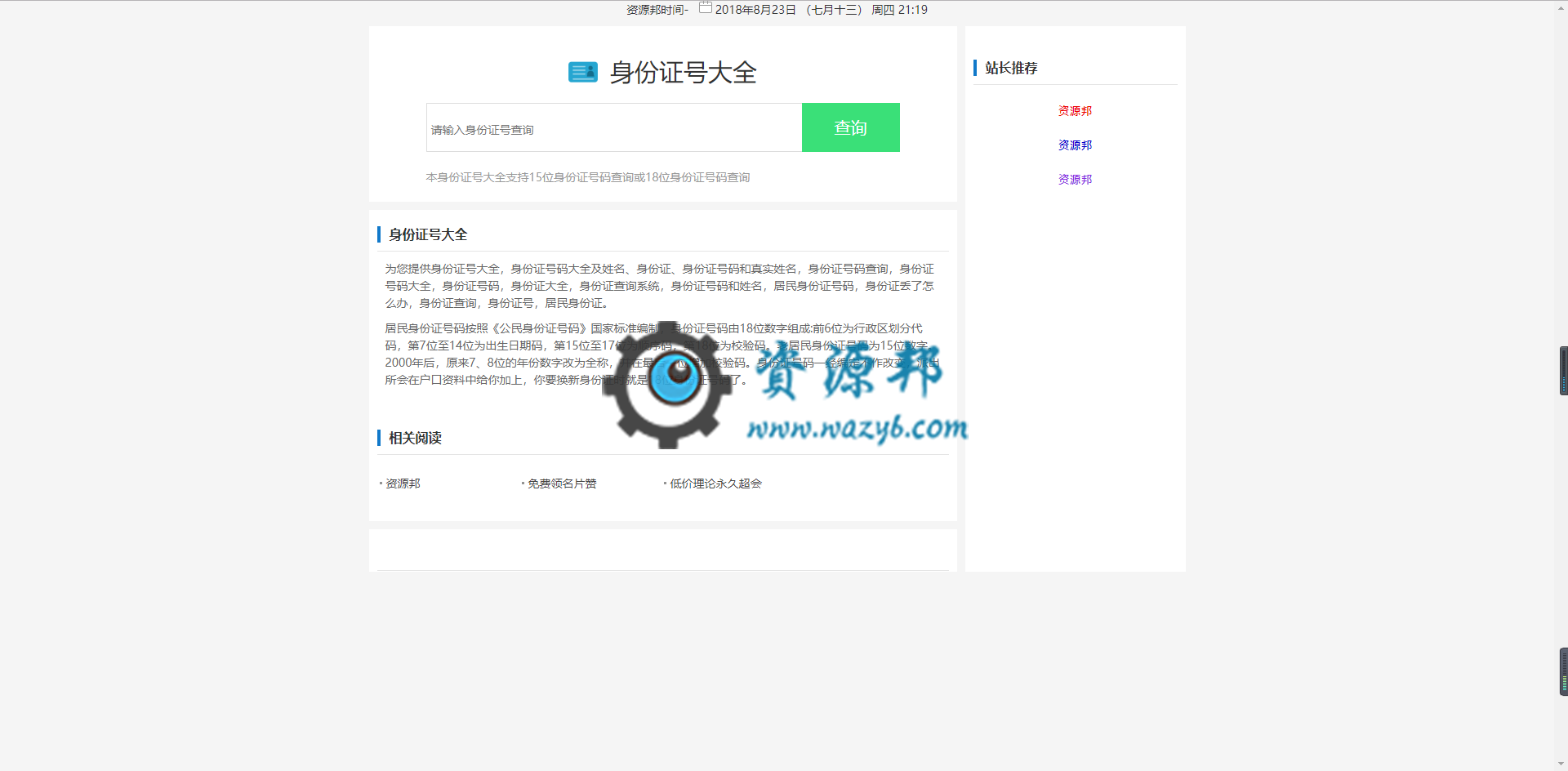1568x771 pixels.
Task: Click the 资源邦时间- label
Action: coord(657,10)
